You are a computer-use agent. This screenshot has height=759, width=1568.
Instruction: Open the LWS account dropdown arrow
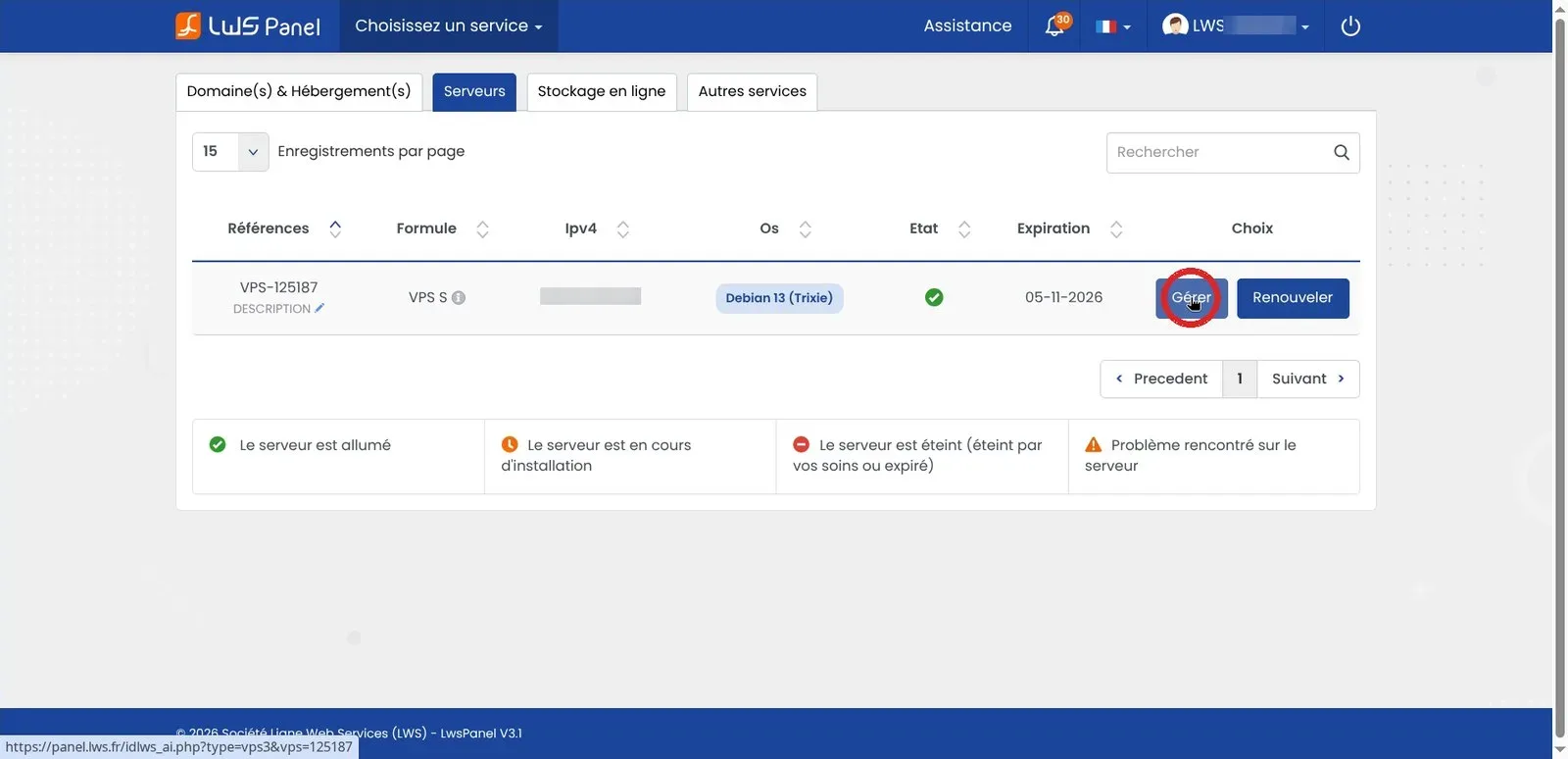click(x=1305, y=27)
